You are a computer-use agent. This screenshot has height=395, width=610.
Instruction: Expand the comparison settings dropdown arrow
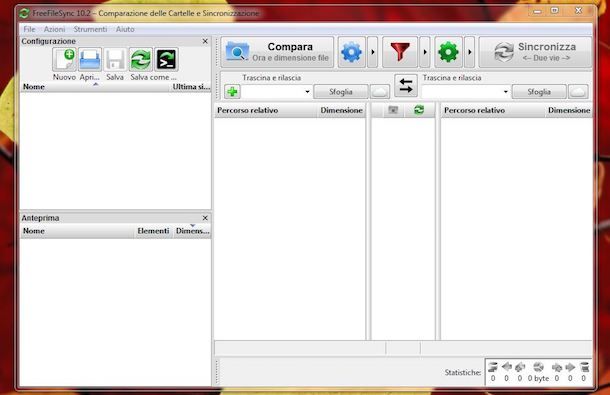[x=372, y=52]
